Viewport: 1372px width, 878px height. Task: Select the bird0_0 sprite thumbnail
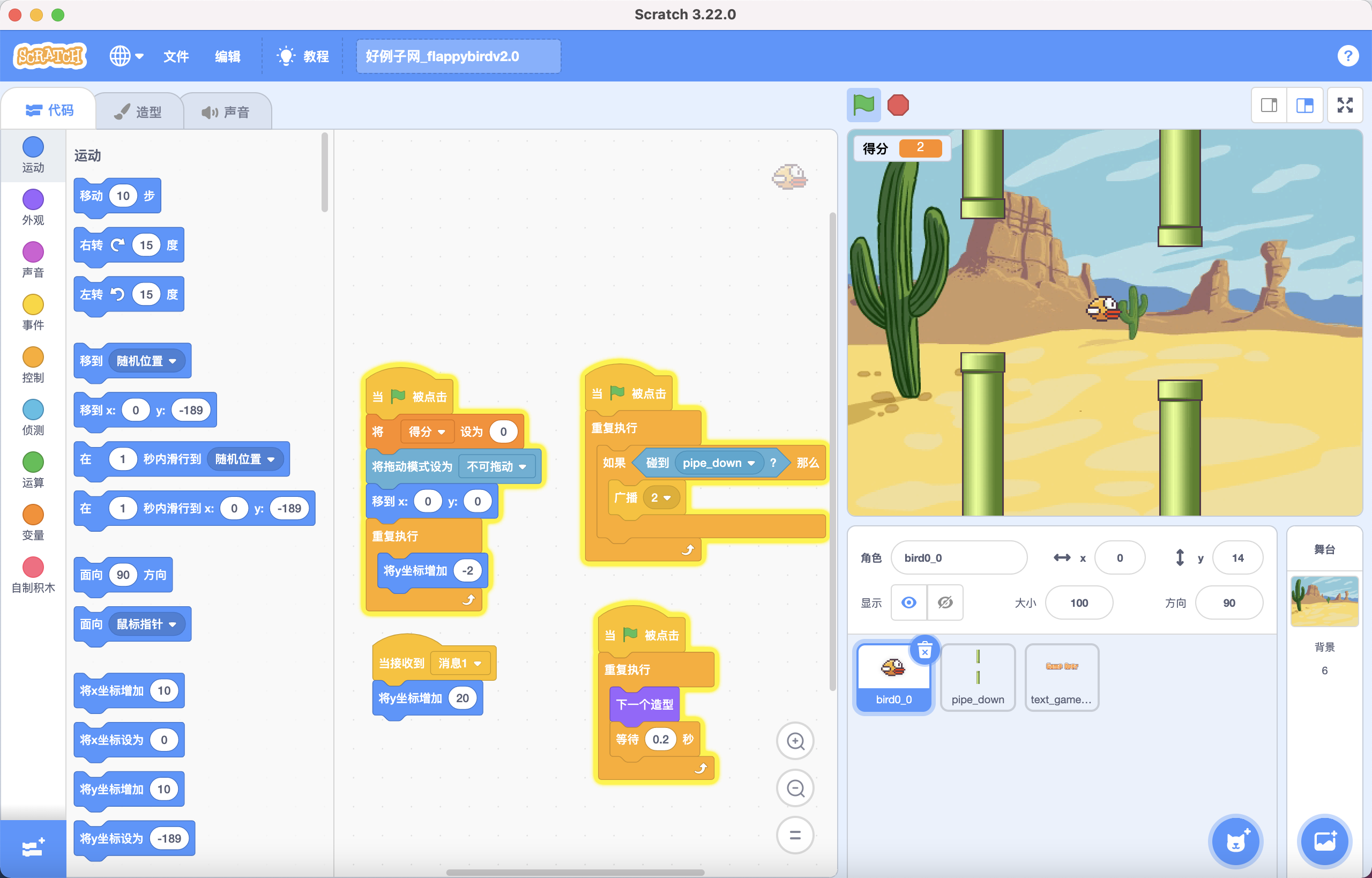pyautogui.click(x=893, y=677)
